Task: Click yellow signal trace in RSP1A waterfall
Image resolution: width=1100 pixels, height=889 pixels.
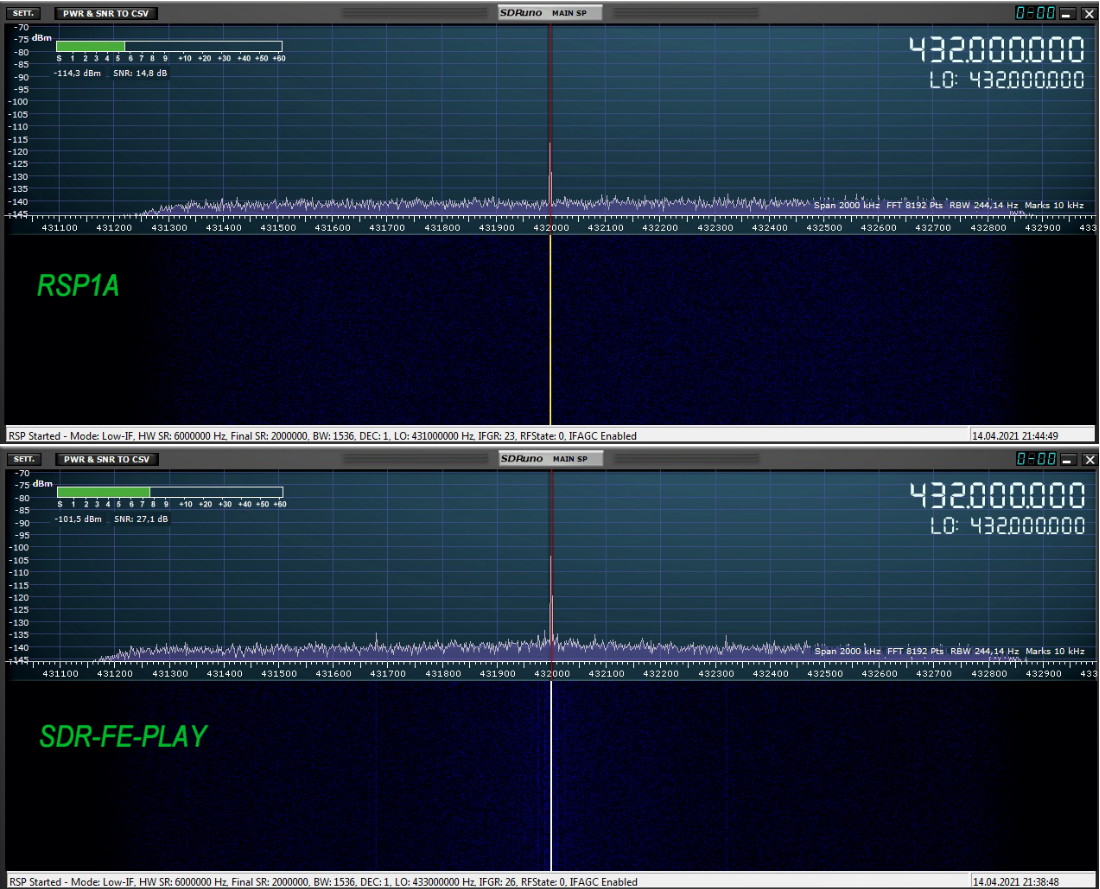Action: pos(550,330)
